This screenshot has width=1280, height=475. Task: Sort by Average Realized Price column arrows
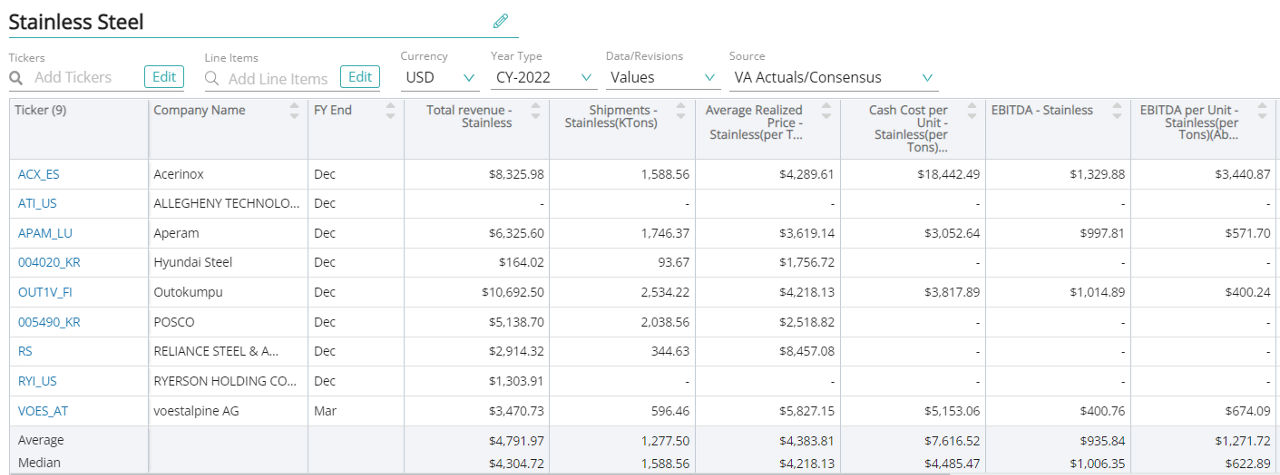point(827,110)
